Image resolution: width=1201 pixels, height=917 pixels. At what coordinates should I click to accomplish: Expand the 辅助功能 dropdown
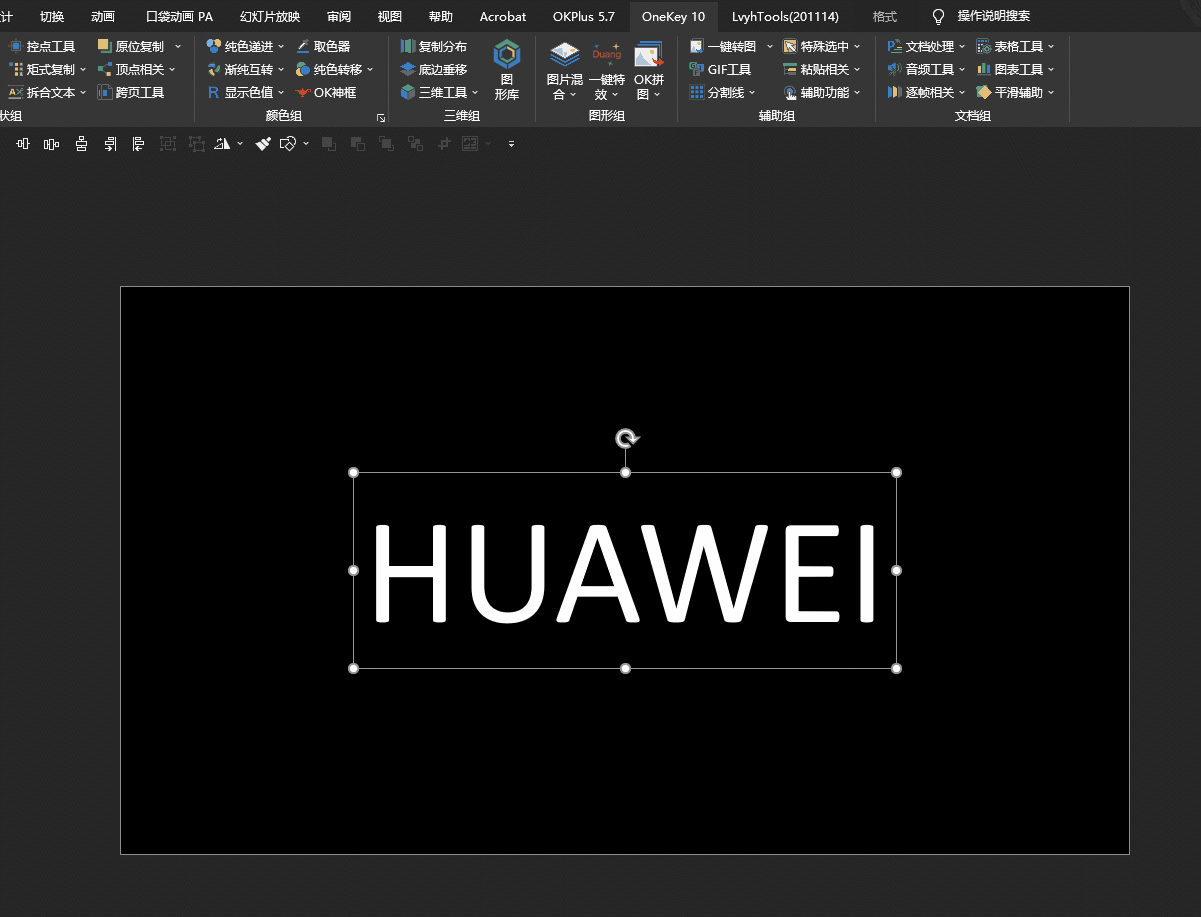[x=857, y=92]
